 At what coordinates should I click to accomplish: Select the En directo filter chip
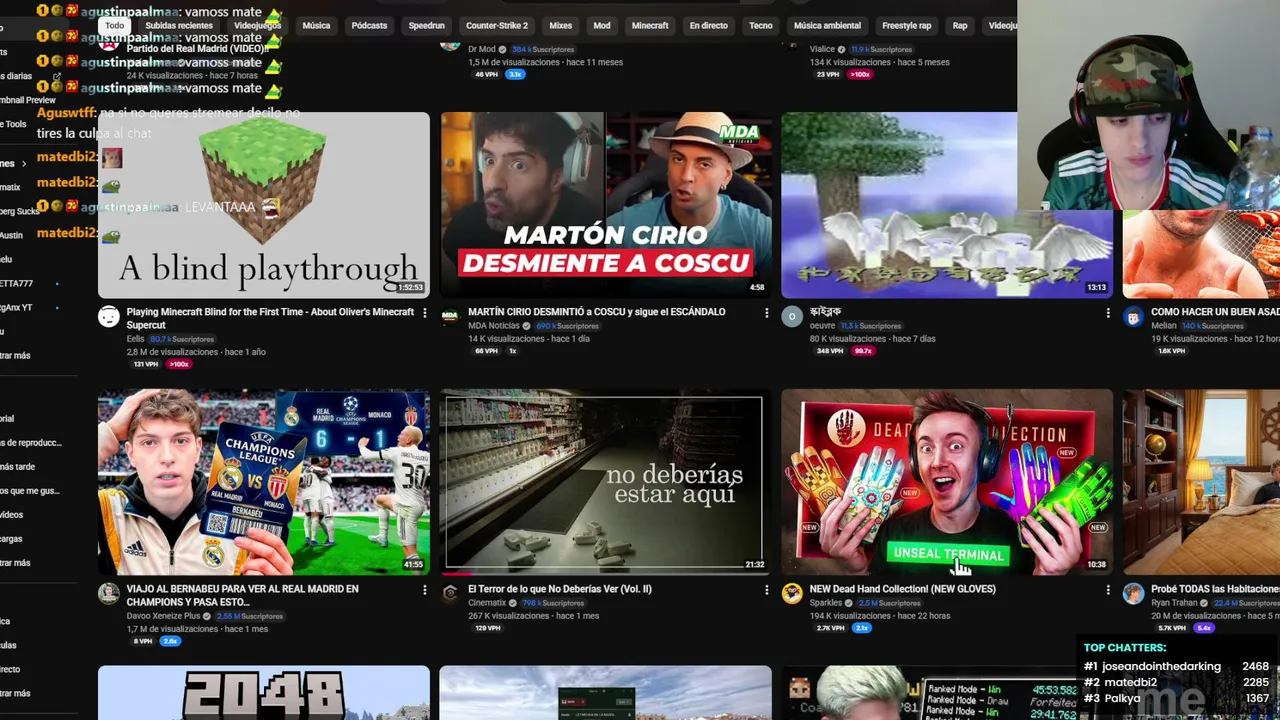pos(708,25)
